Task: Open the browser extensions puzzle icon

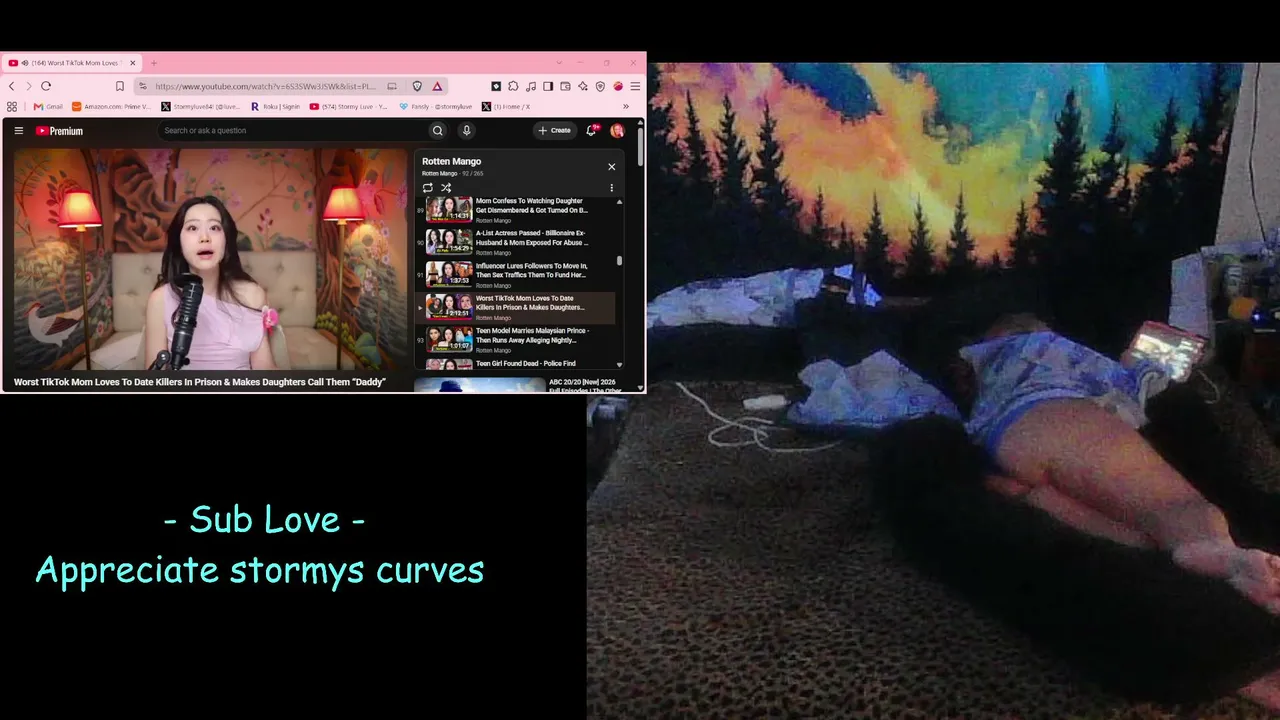Action: pyautogui.click(x=513, y=86)
